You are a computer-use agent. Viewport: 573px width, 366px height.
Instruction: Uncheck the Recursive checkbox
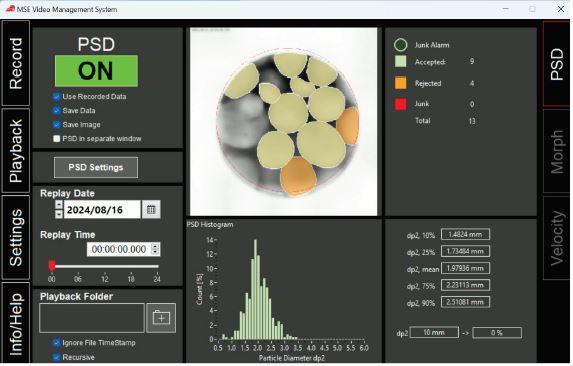click(56, 357)
